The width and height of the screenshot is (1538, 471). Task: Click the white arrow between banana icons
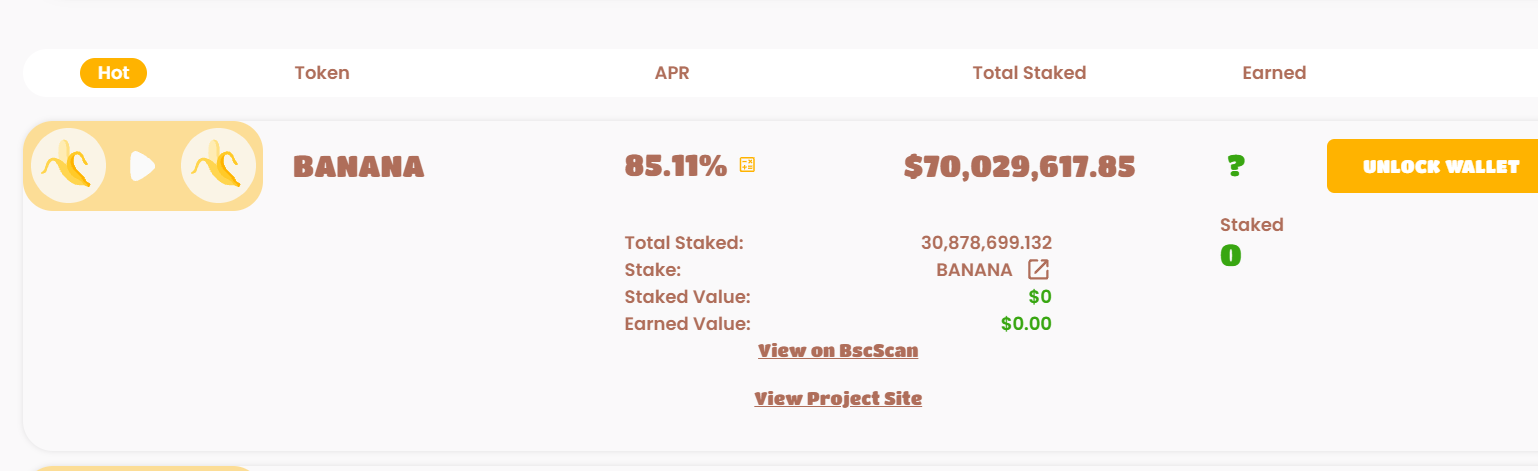(143, 166)
